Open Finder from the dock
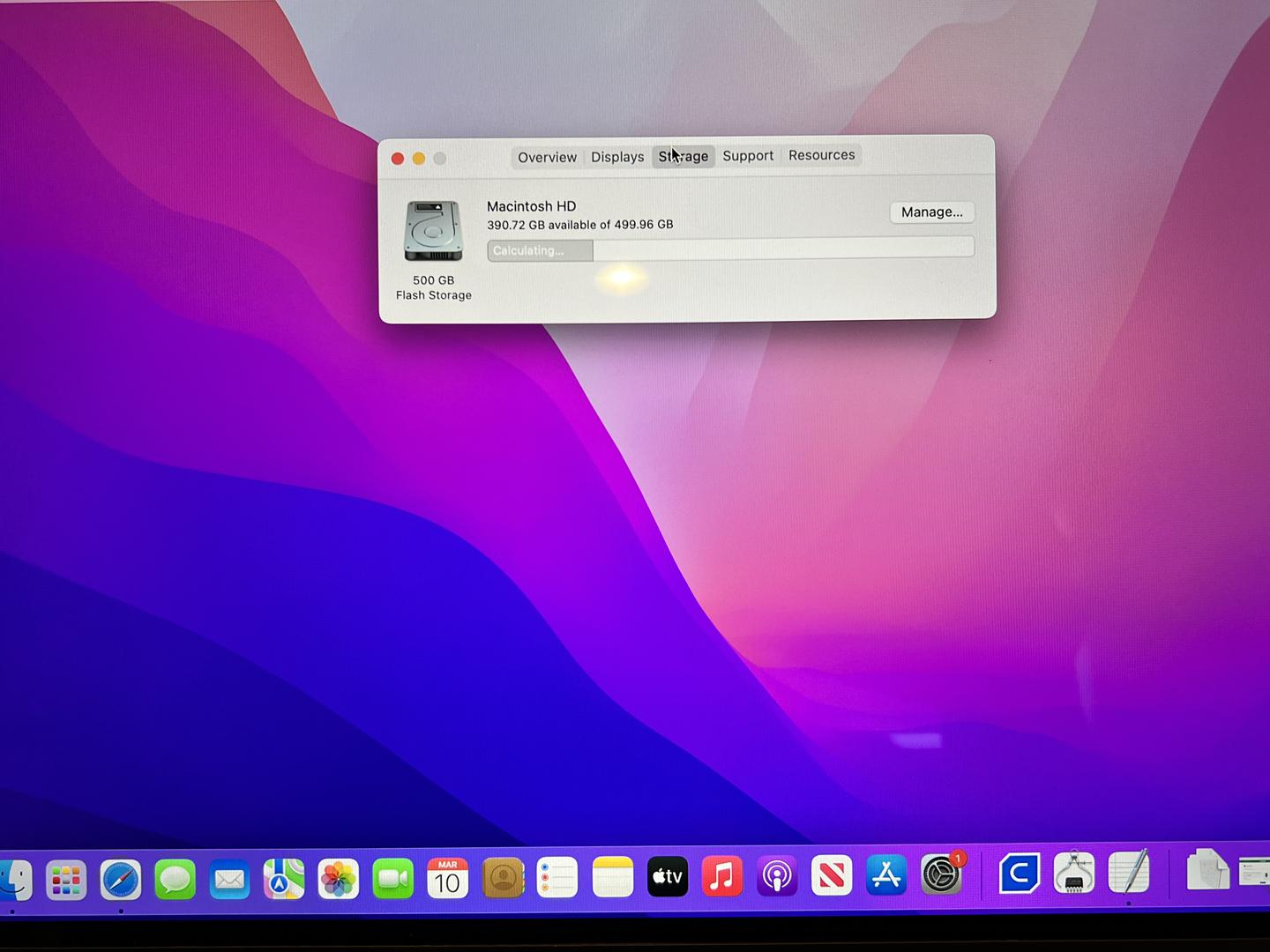 point(14,880)
